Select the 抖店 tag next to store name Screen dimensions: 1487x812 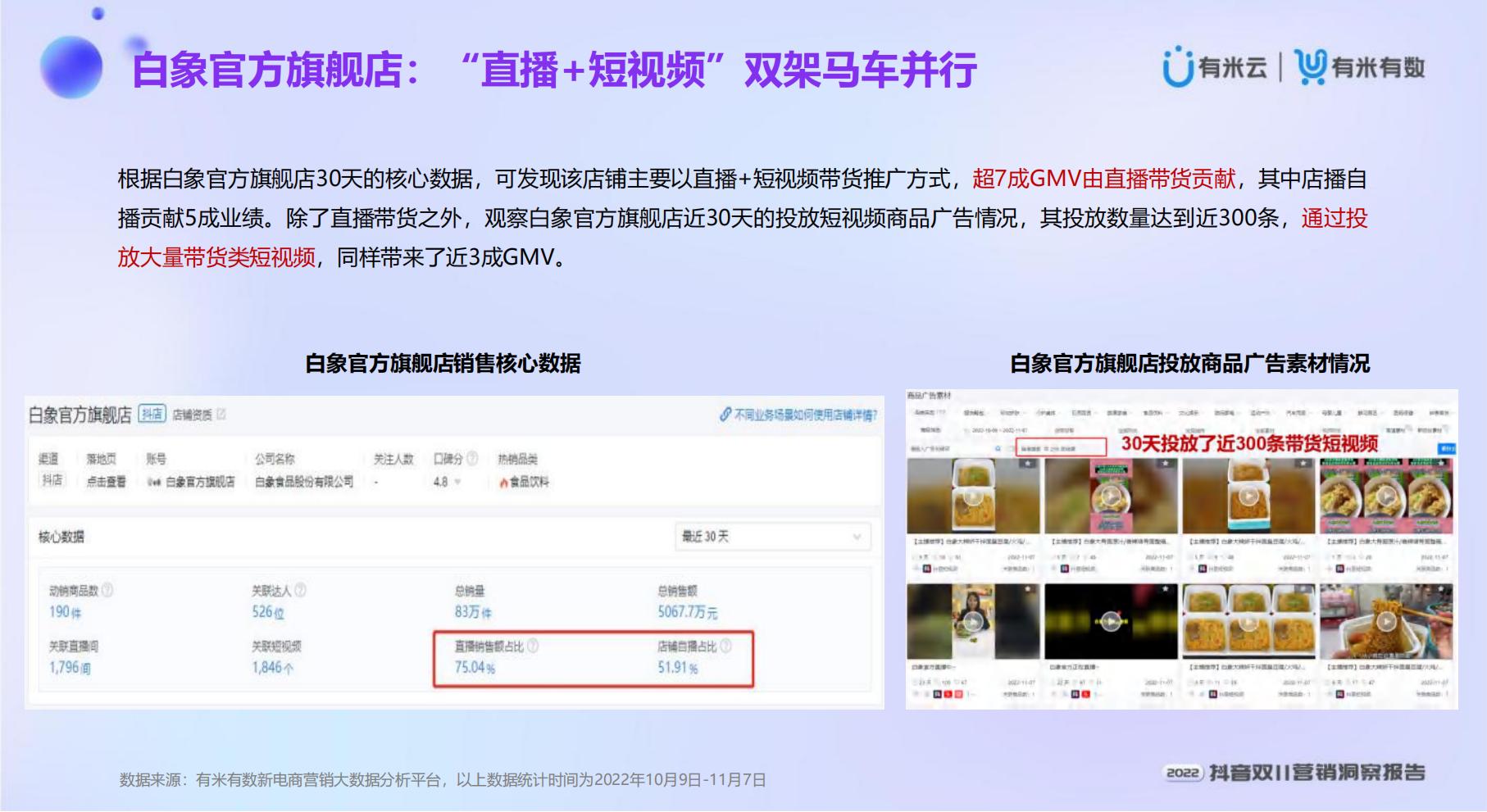coord(152,415)
